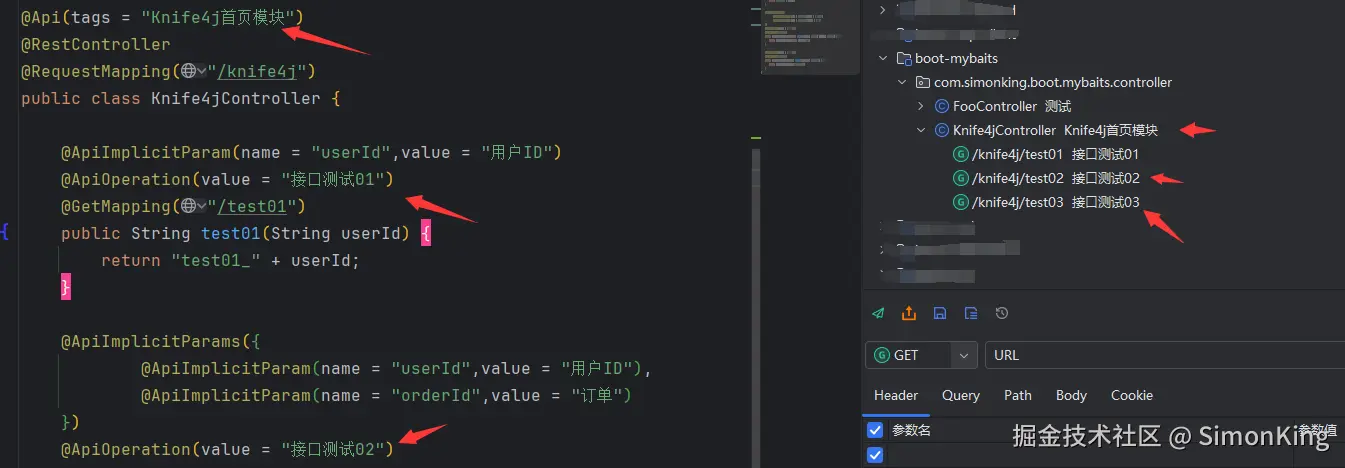
Task: Switch to the Query tab
Action: (961, 395)
